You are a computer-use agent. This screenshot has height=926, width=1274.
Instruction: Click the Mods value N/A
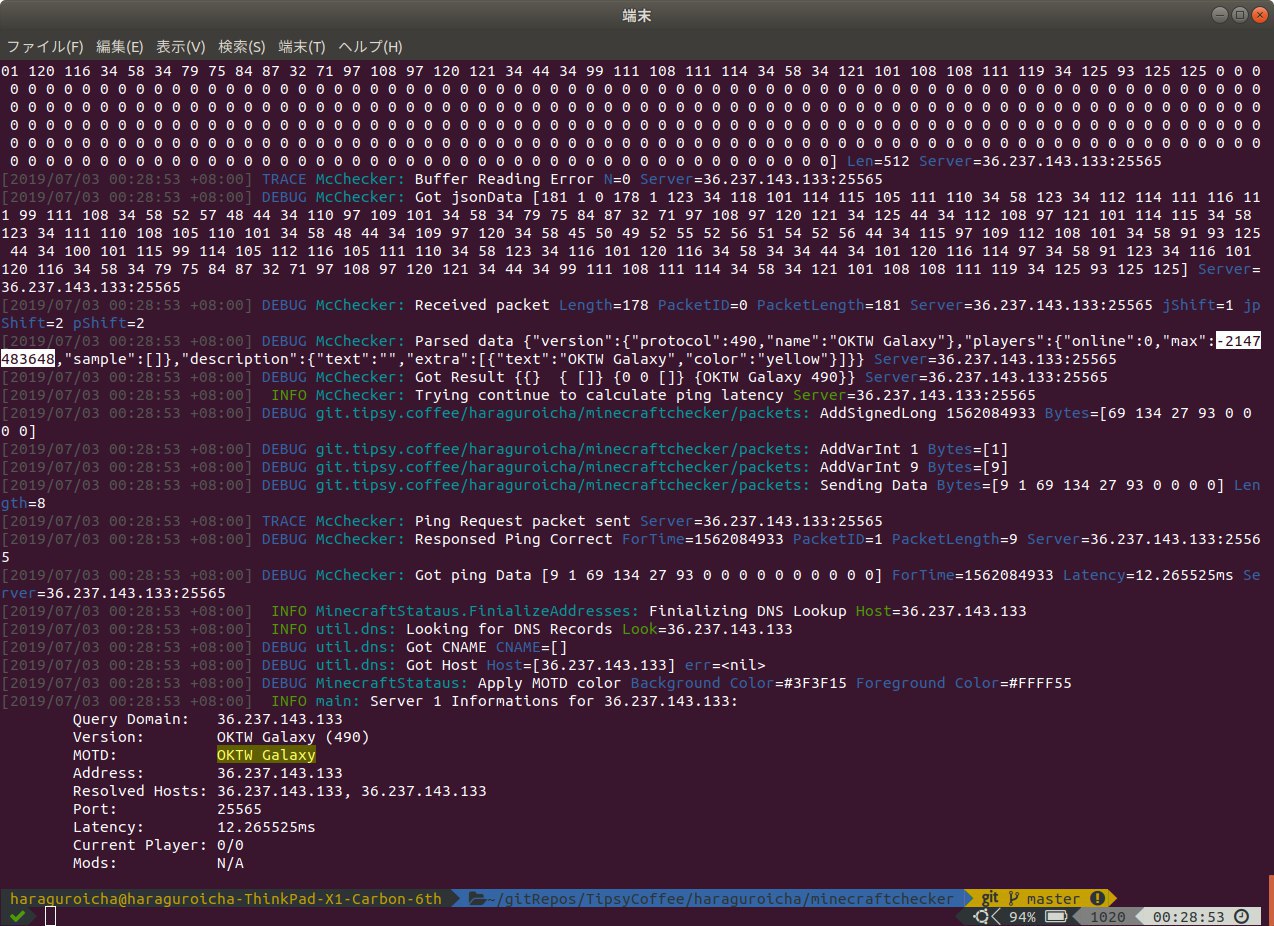230,863
